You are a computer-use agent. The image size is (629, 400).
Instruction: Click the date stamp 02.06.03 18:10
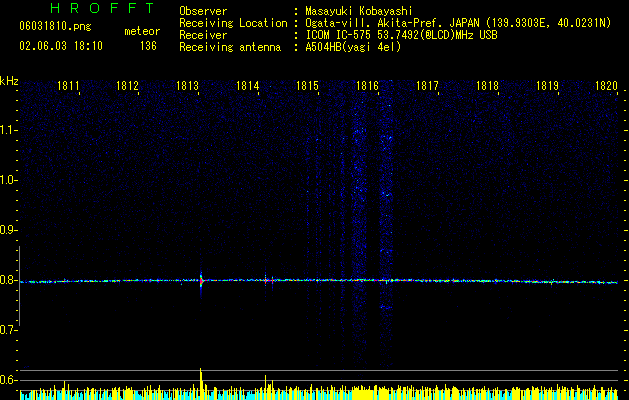61,46
